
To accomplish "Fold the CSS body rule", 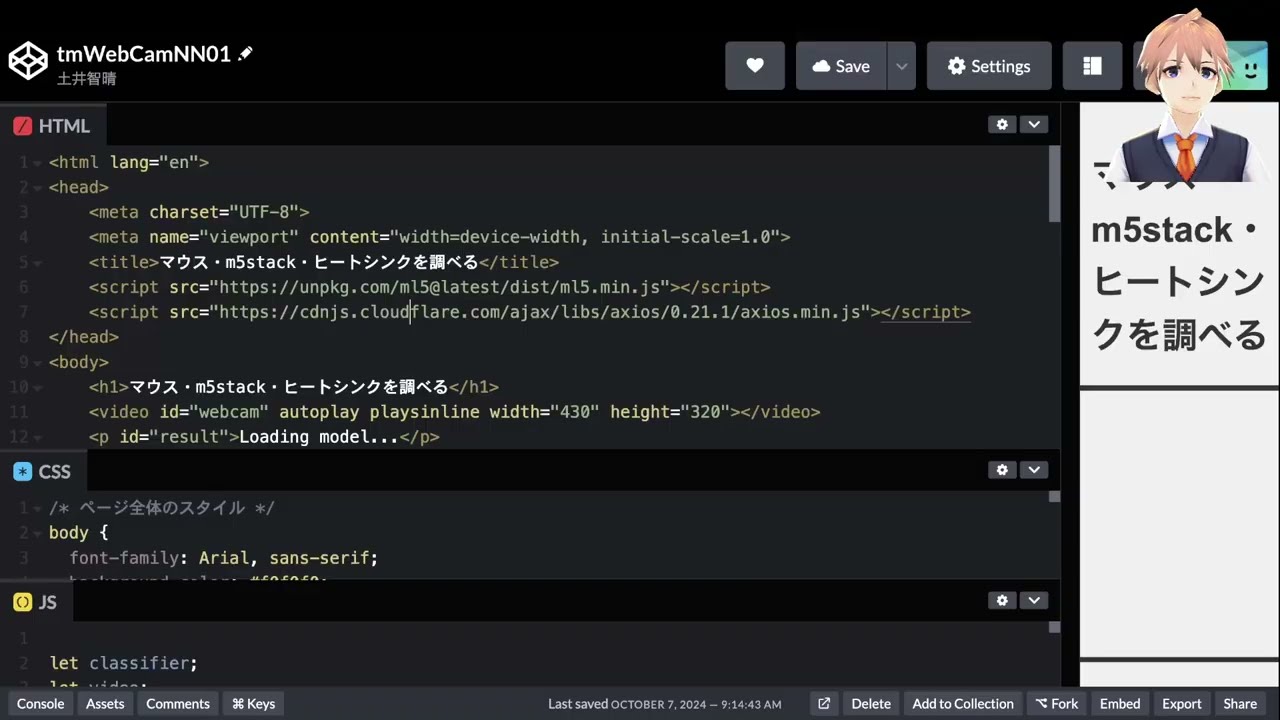I will pos(39,533).
